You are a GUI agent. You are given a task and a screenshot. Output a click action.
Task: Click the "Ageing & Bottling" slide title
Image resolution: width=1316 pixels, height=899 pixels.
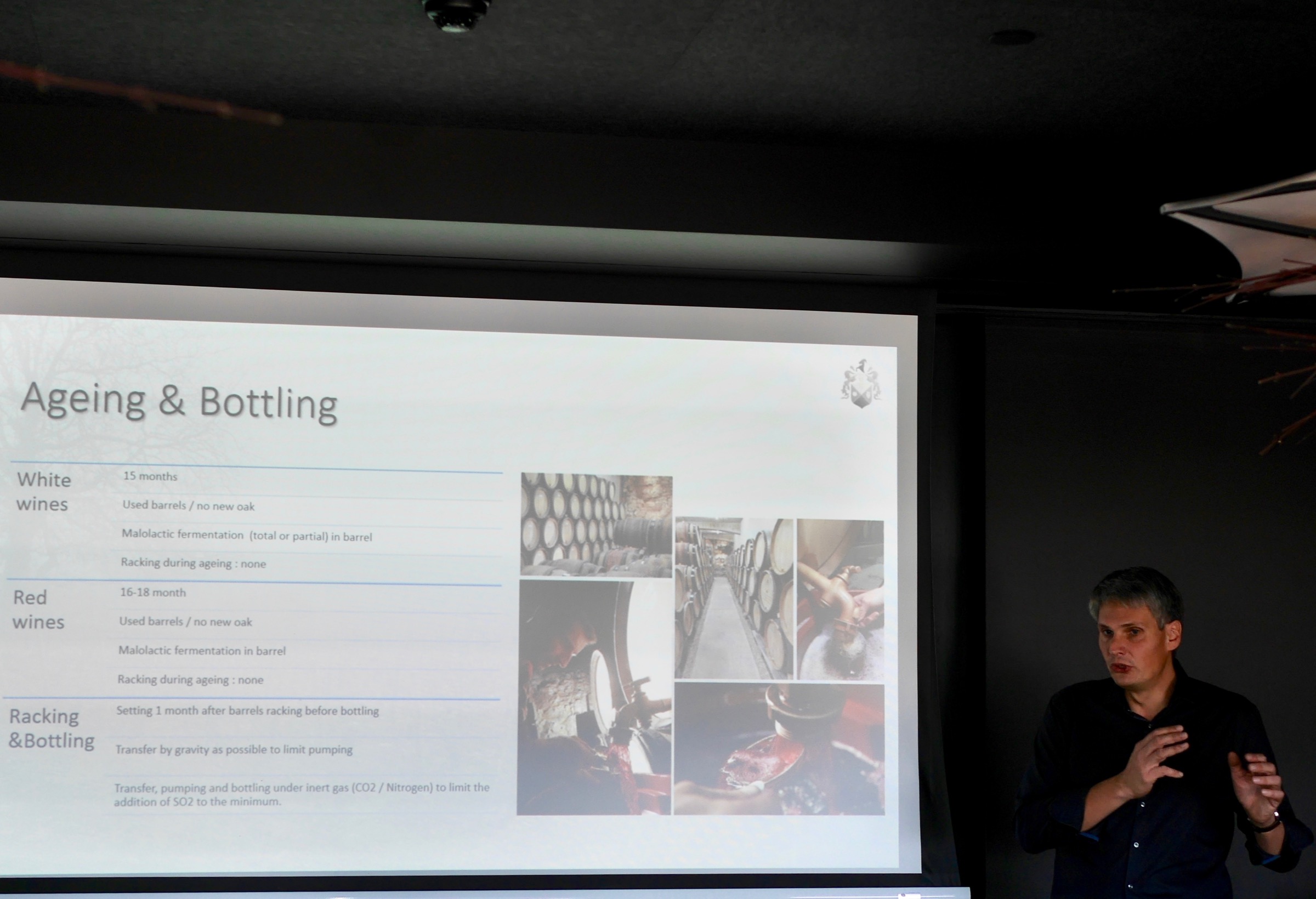click(178, 401)
